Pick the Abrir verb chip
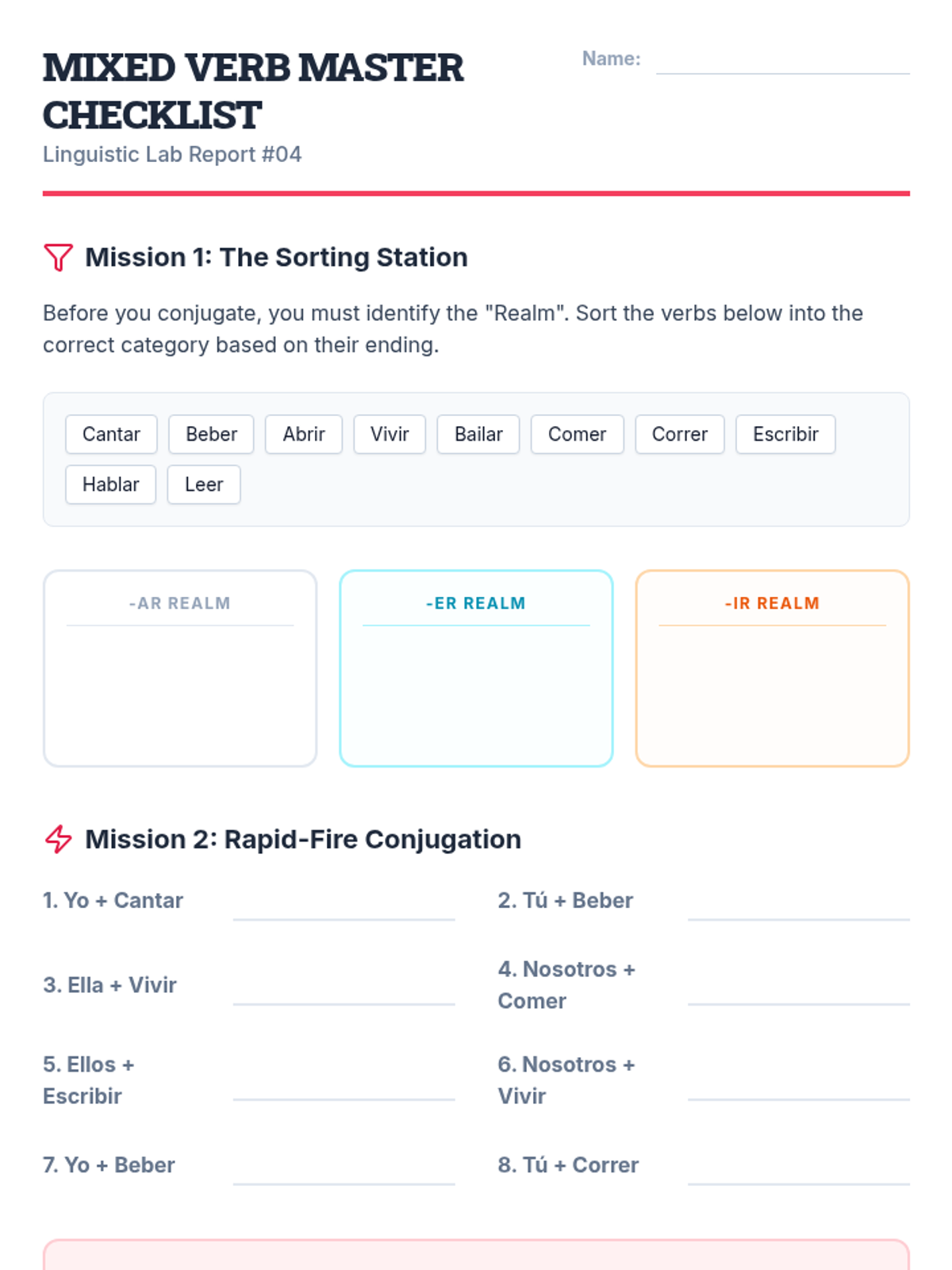Image resolution: width=952 pixels, height=1270 pixels. [x=304, y=434]
